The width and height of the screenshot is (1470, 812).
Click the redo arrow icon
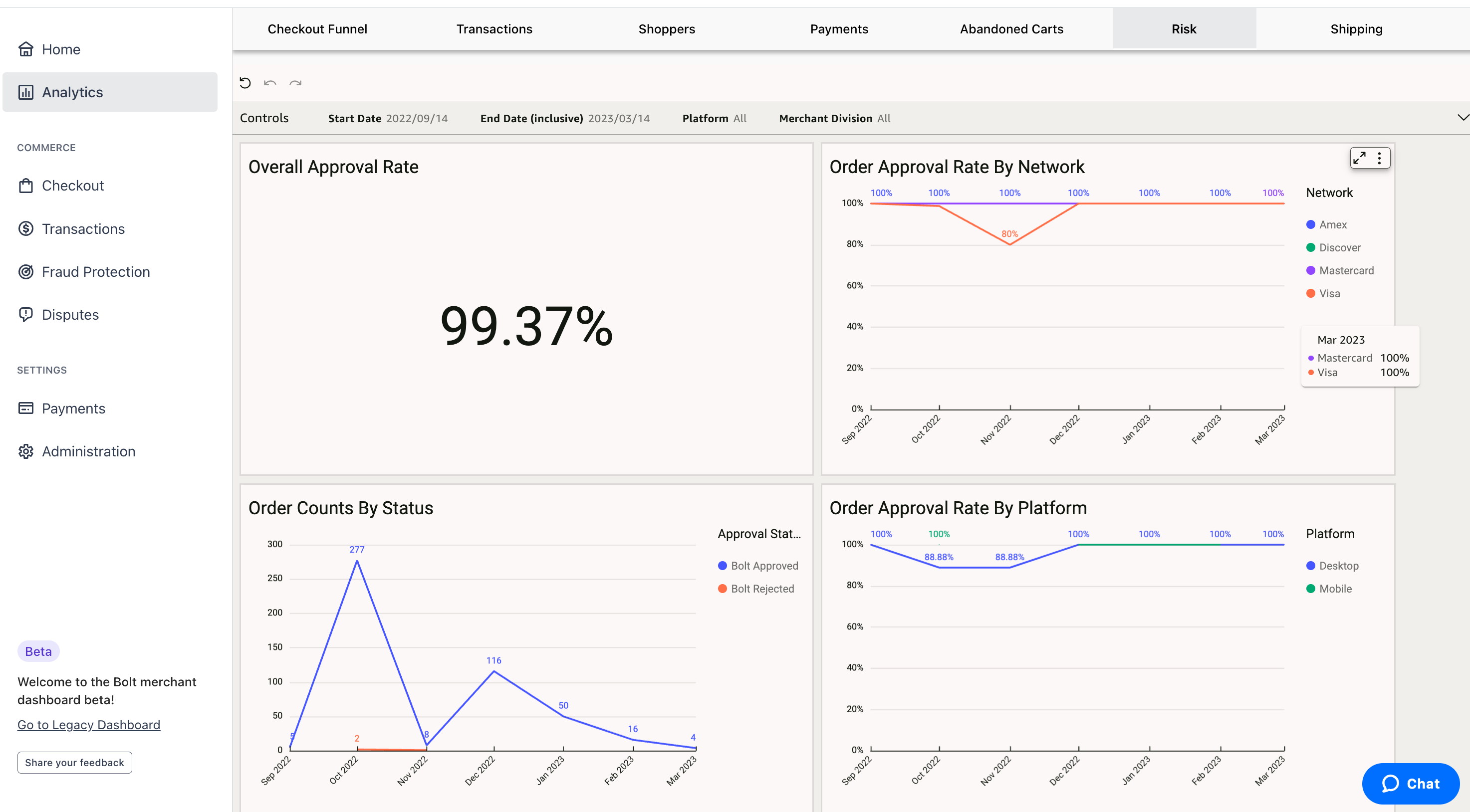click(x=295, y=83)
